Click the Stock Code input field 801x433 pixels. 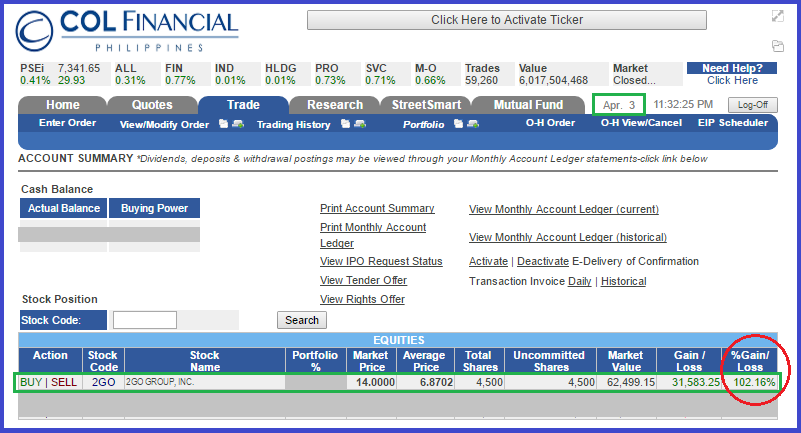145,320
